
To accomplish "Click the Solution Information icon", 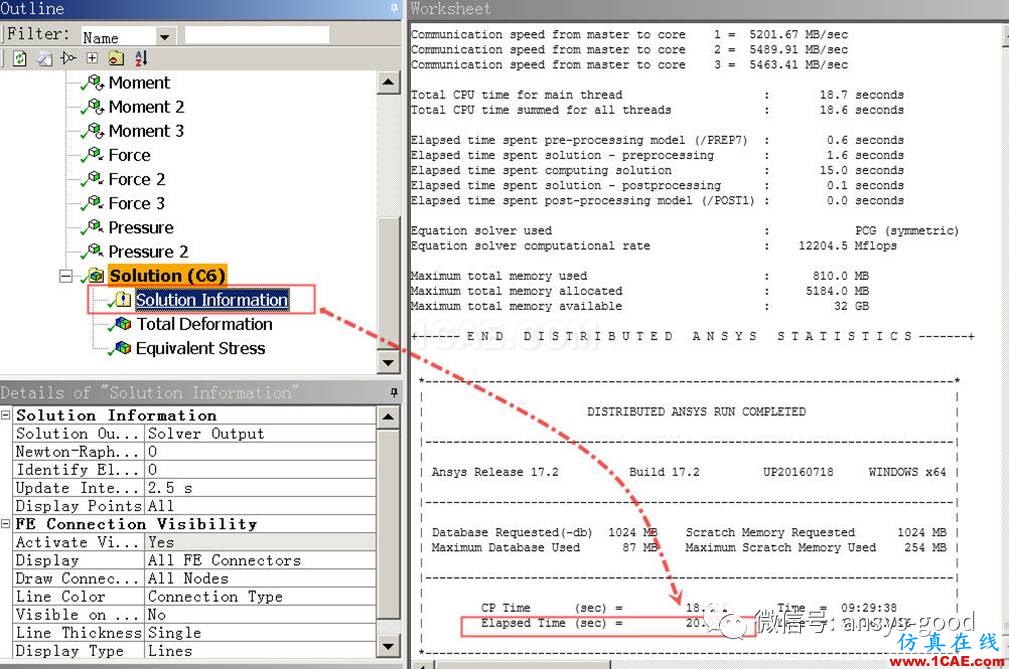I will (123, 300).
